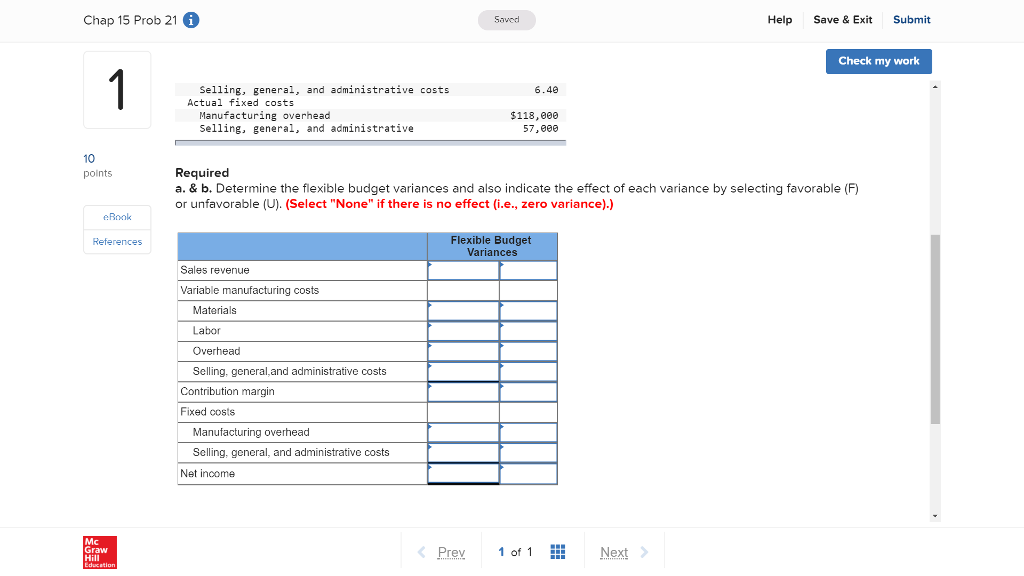Image resolution: width=1024 pixels, height=576 pixels.
Task: Click the info icon beside "Chap 15 Prob 21"
Action: coord(191,19)
